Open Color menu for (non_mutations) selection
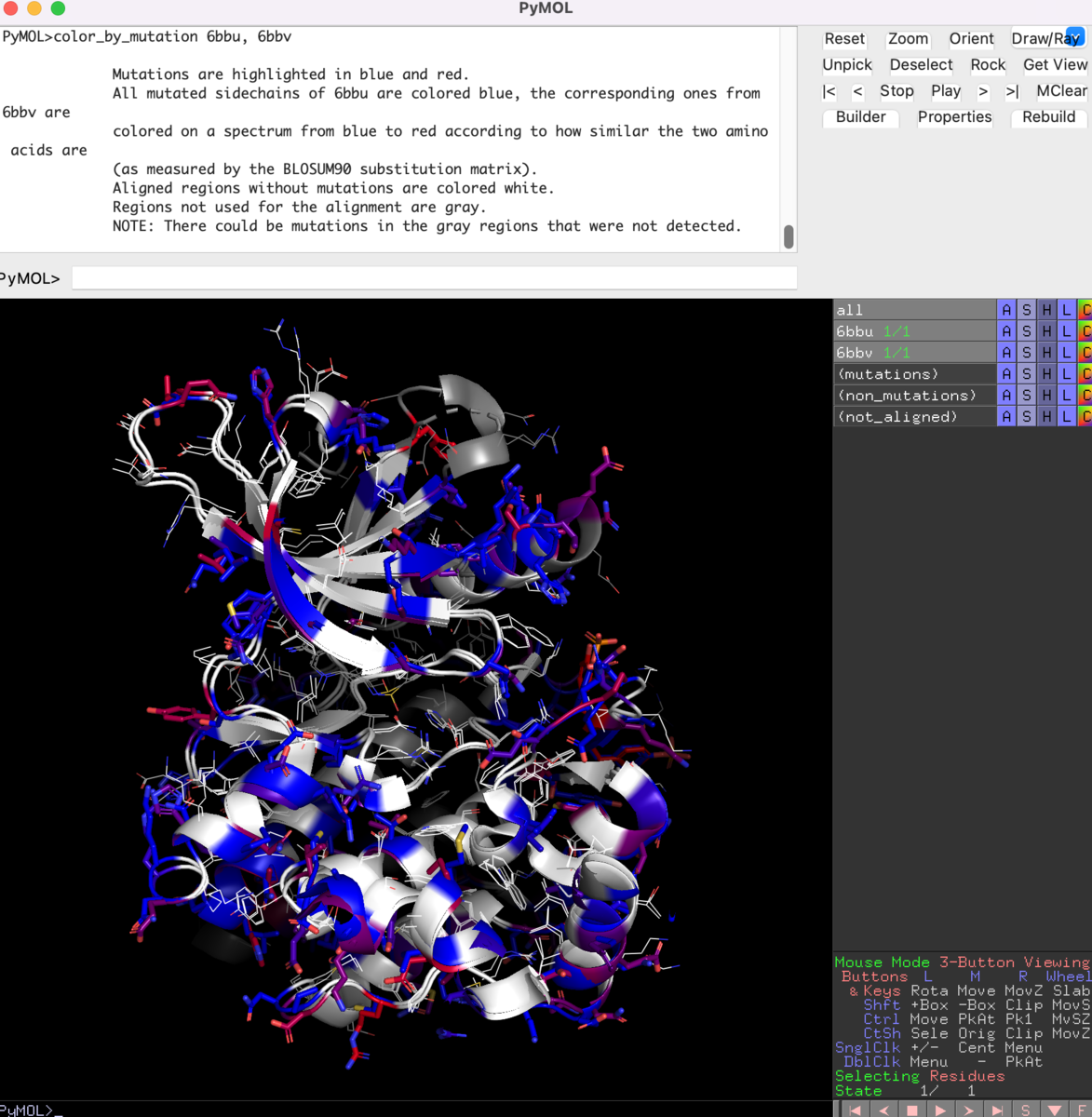 point(1085,396)
